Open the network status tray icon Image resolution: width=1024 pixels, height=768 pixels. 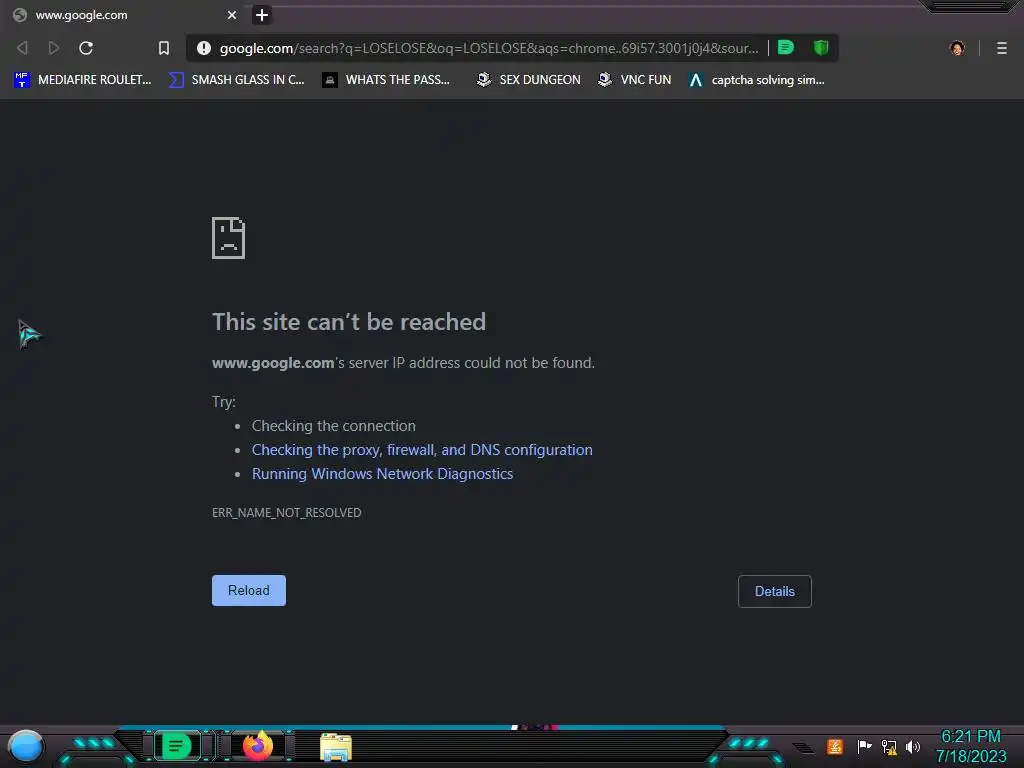[889, 746]
